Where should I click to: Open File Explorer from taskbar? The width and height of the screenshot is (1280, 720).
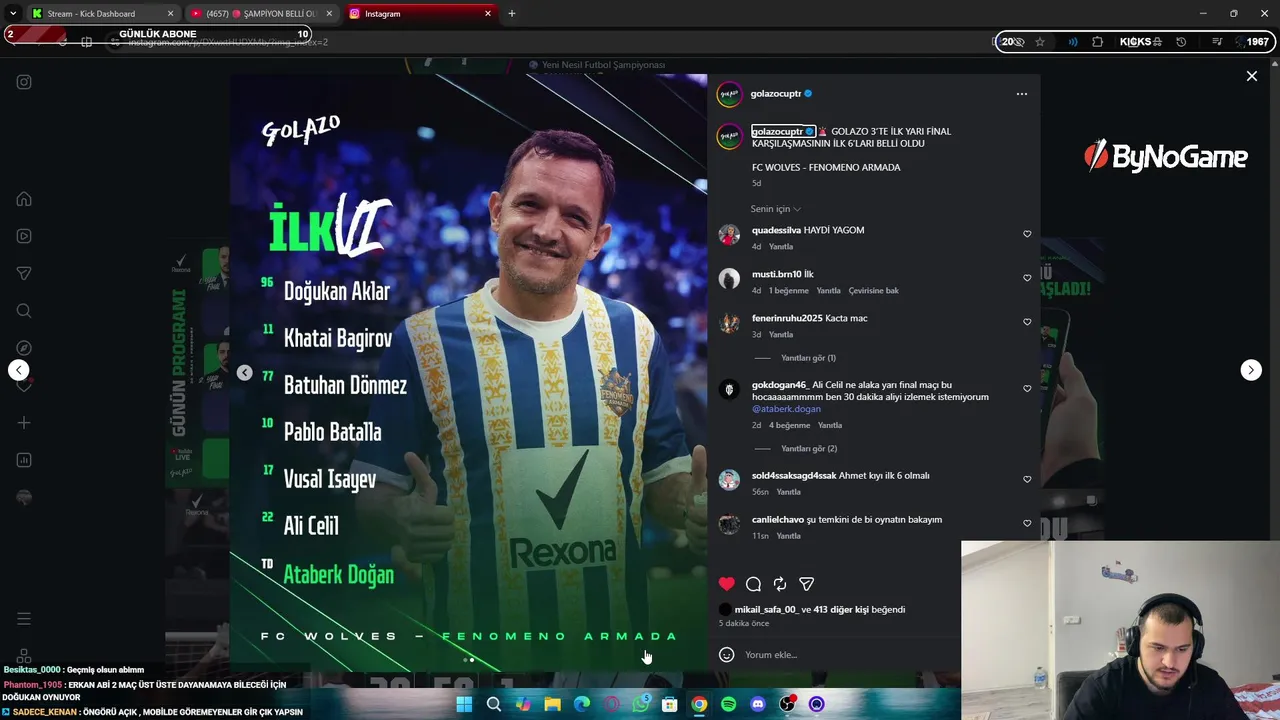pos(552,704)
